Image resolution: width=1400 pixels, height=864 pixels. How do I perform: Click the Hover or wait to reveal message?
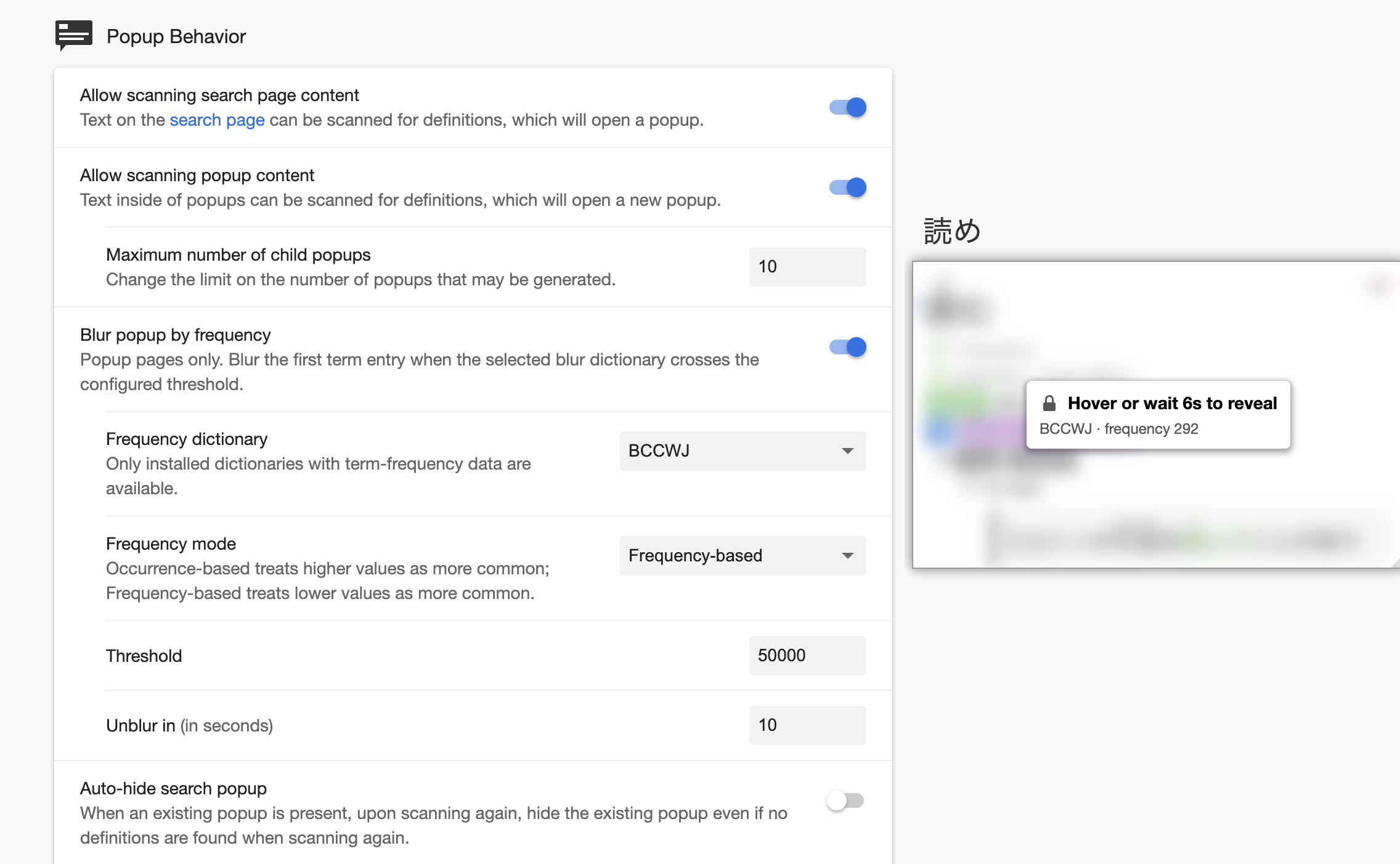coord(1171,404)
